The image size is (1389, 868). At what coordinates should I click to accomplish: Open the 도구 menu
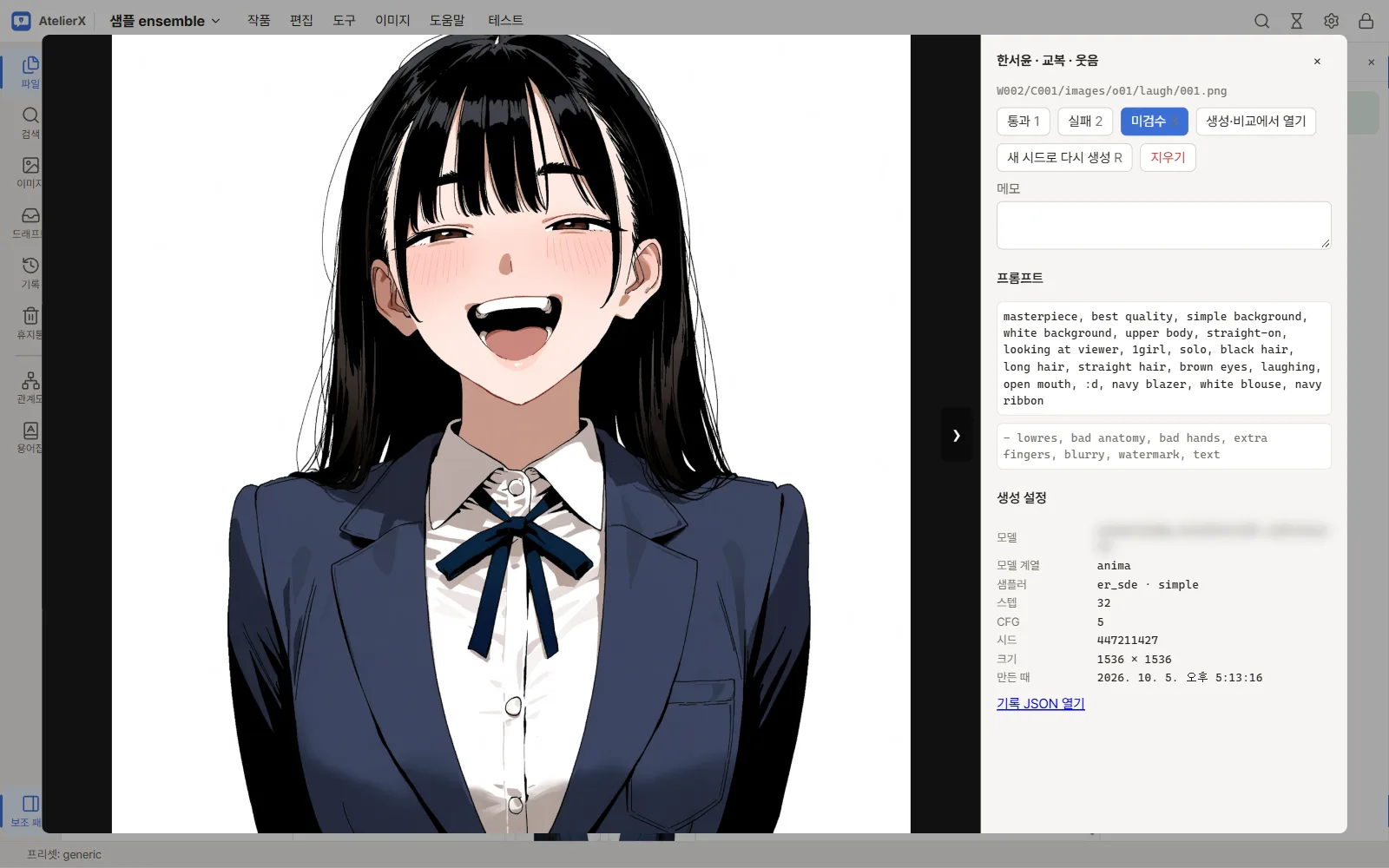tap(344, 20)
